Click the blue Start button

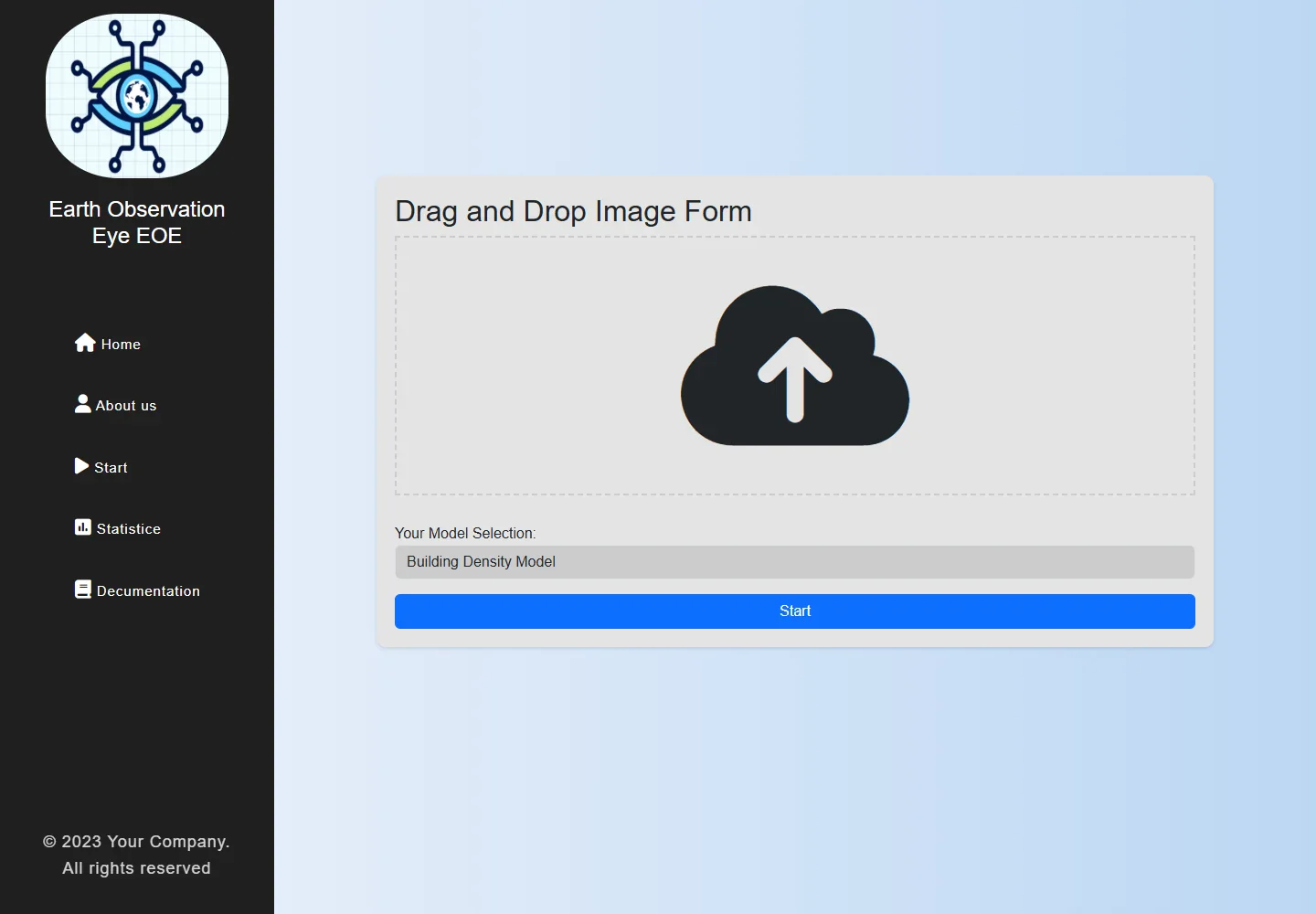pos(795,611)
